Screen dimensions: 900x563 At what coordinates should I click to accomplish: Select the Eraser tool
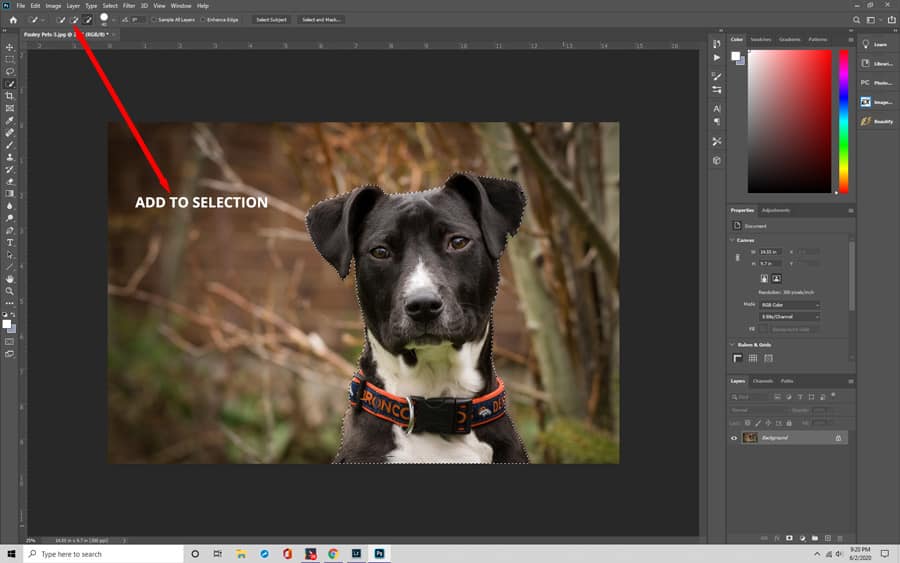(10, 181)
